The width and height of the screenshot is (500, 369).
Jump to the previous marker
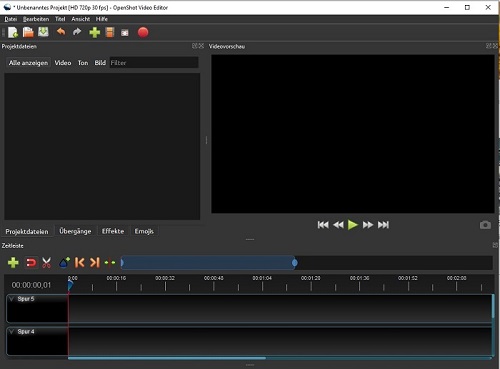[x=79, y=263]
